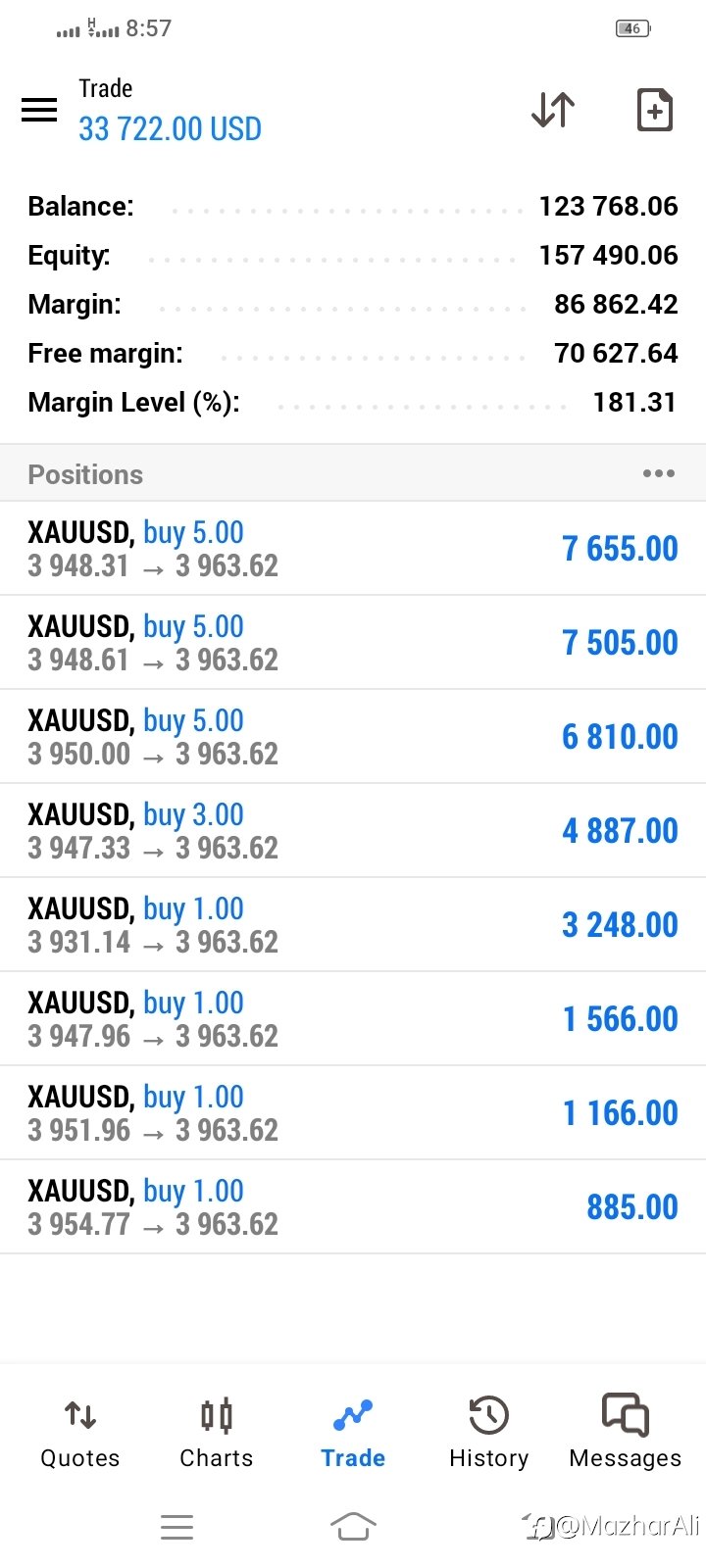Open XAUUSD buy position opened at 3 948.61
Viewport: 706px width, 1568px height.
(353, 643)
